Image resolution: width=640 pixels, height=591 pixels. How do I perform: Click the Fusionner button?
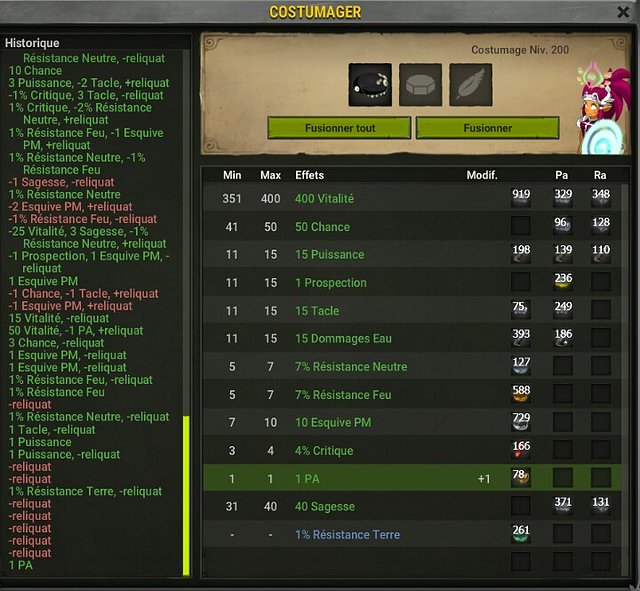pos(488,128)
